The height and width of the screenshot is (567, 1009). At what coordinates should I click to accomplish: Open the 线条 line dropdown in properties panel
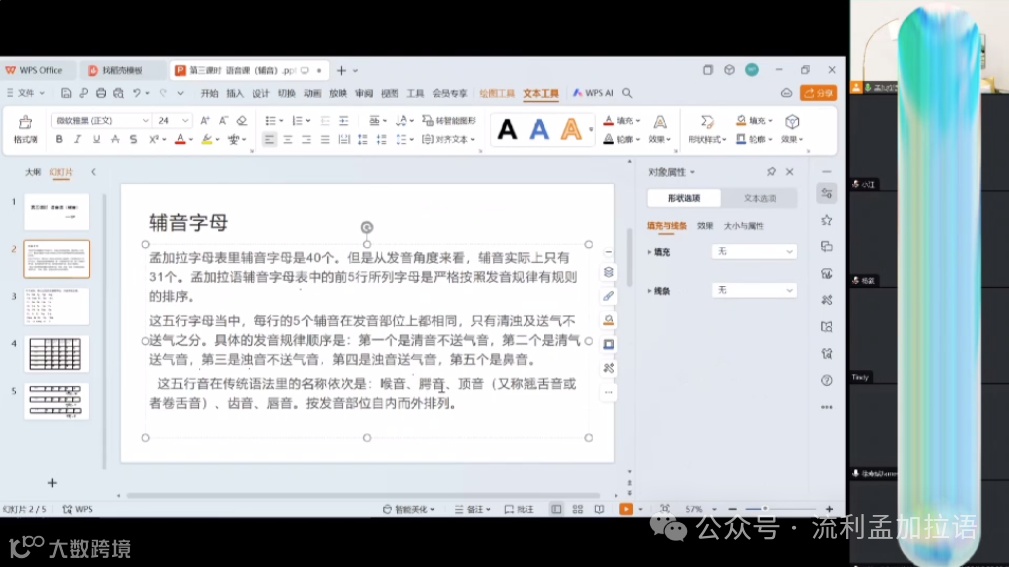pyautogui.click(x=754, y=290)
